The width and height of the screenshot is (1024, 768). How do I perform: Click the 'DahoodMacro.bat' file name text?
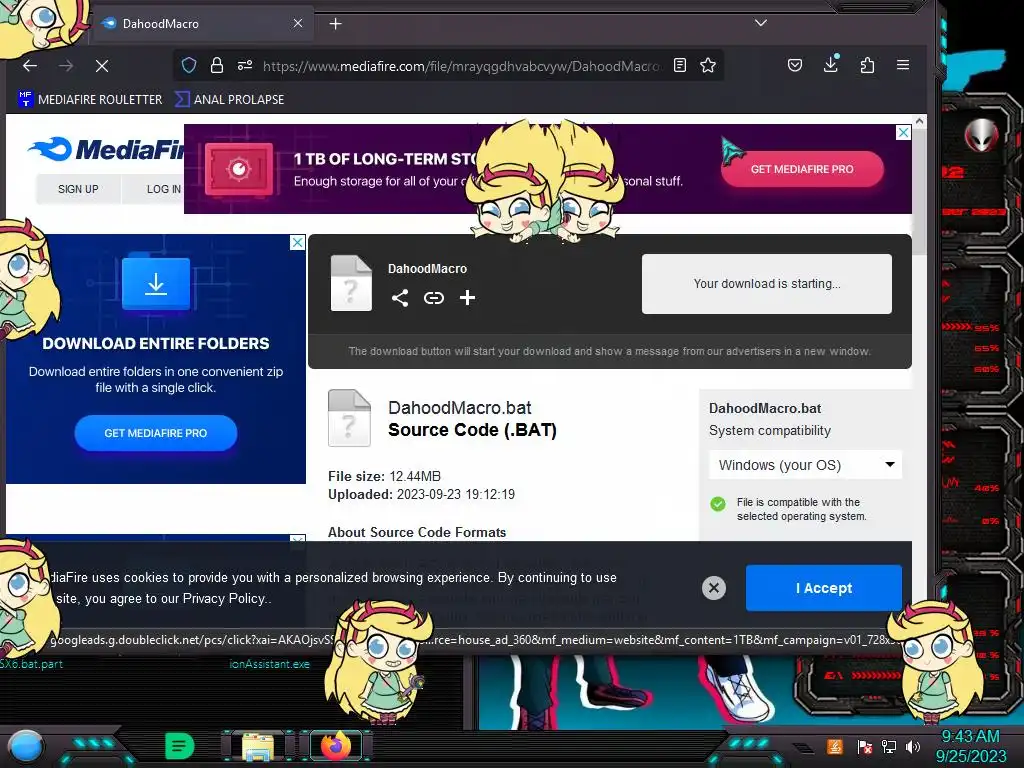[460, 408]
